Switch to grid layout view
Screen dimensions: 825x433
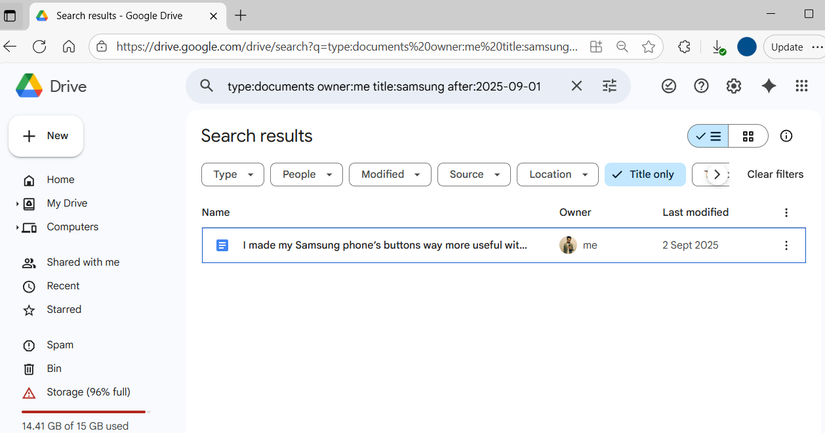pyautogui.click(x=748, y=136)
